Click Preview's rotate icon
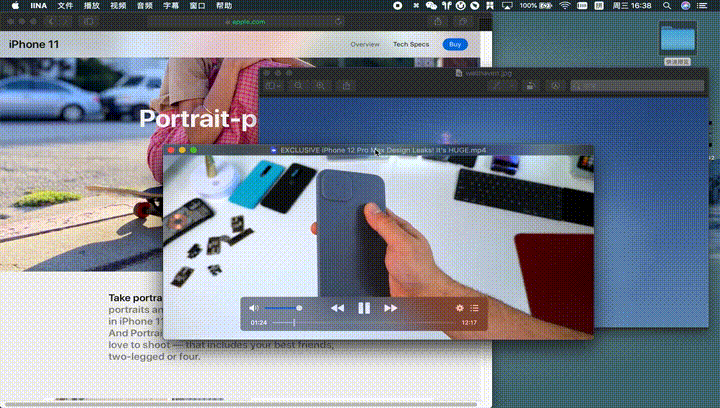 pyautogui.click(x=530, y=85)
